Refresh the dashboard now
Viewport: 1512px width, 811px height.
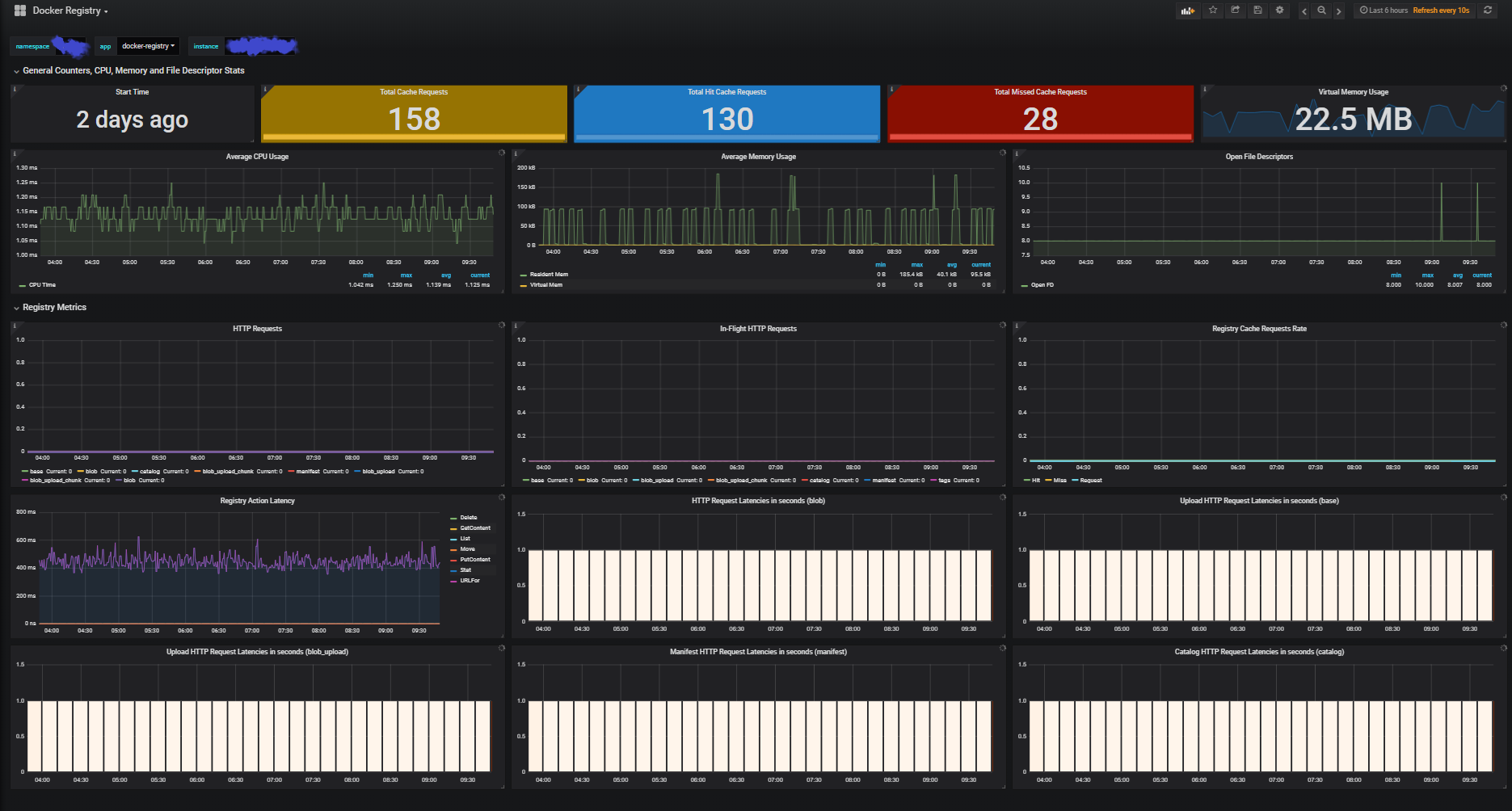(x=1488, y=11)
